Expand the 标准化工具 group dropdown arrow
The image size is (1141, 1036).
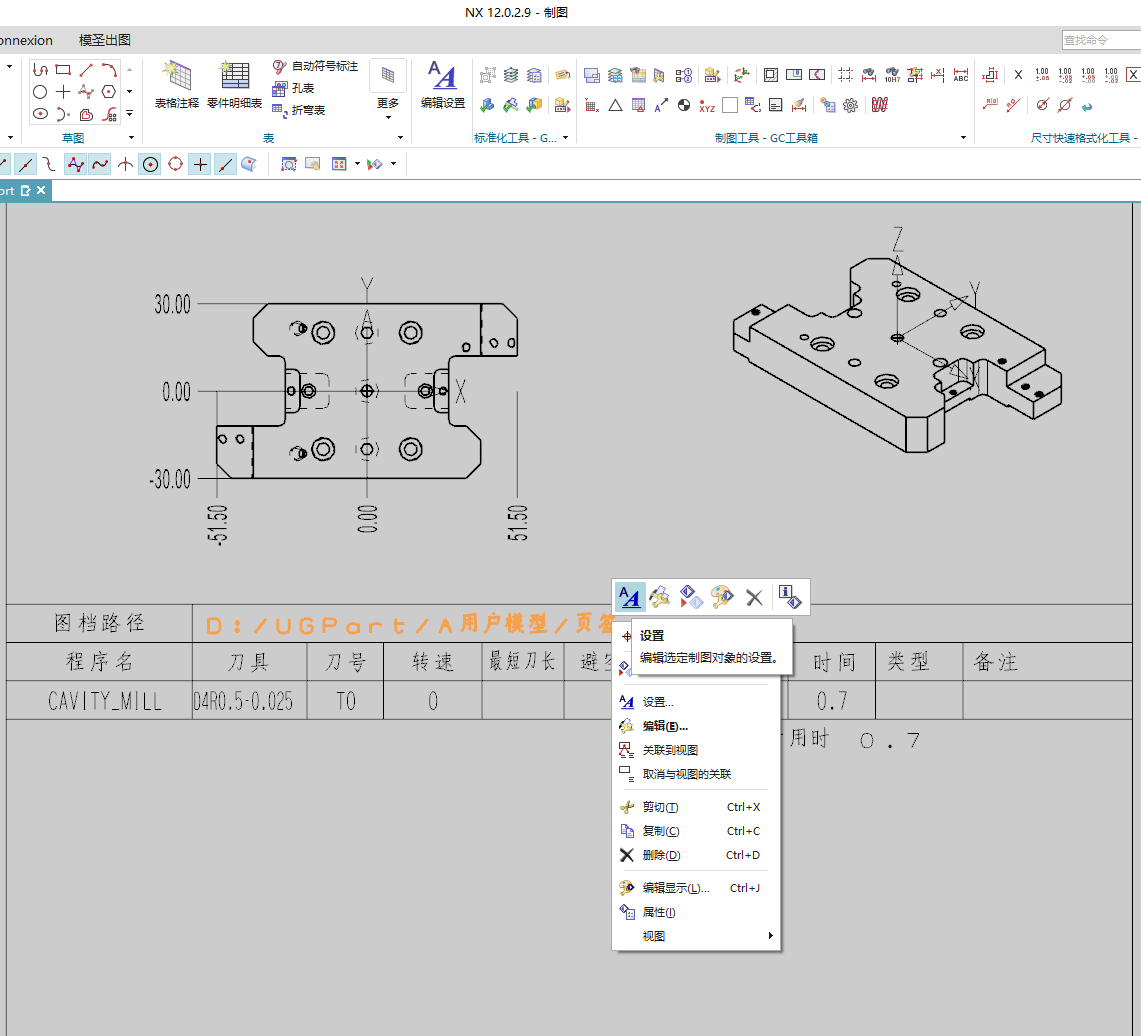pos(565,138)
